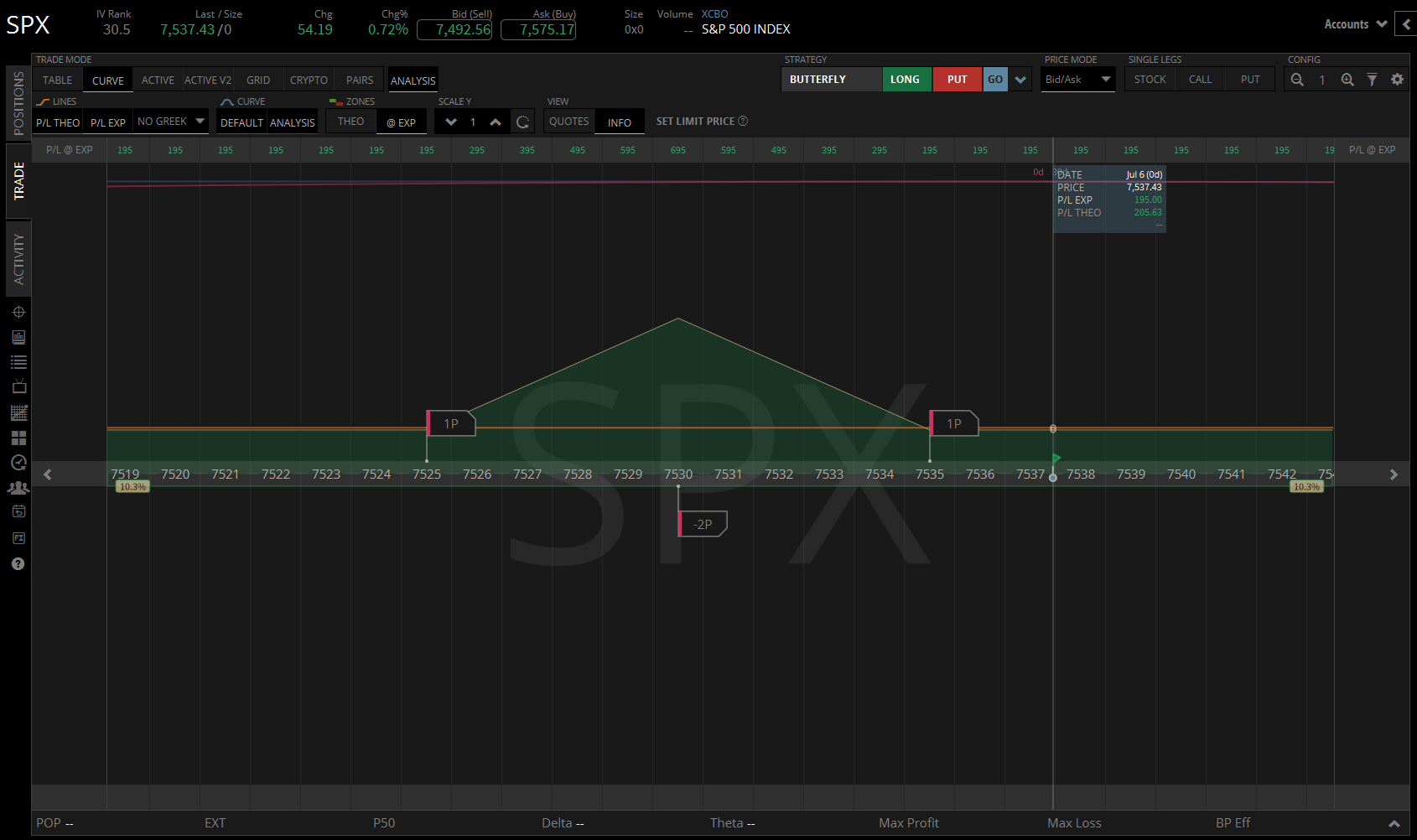Add a CALL single leg

[x=1200, y=80]
